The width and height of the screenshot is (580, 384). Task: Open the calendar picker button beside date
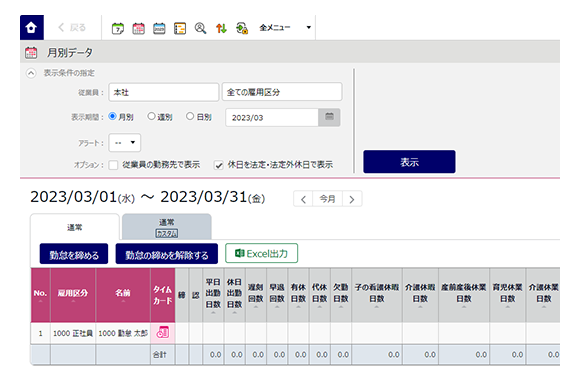pyautogui.click(x=329, y=118)
